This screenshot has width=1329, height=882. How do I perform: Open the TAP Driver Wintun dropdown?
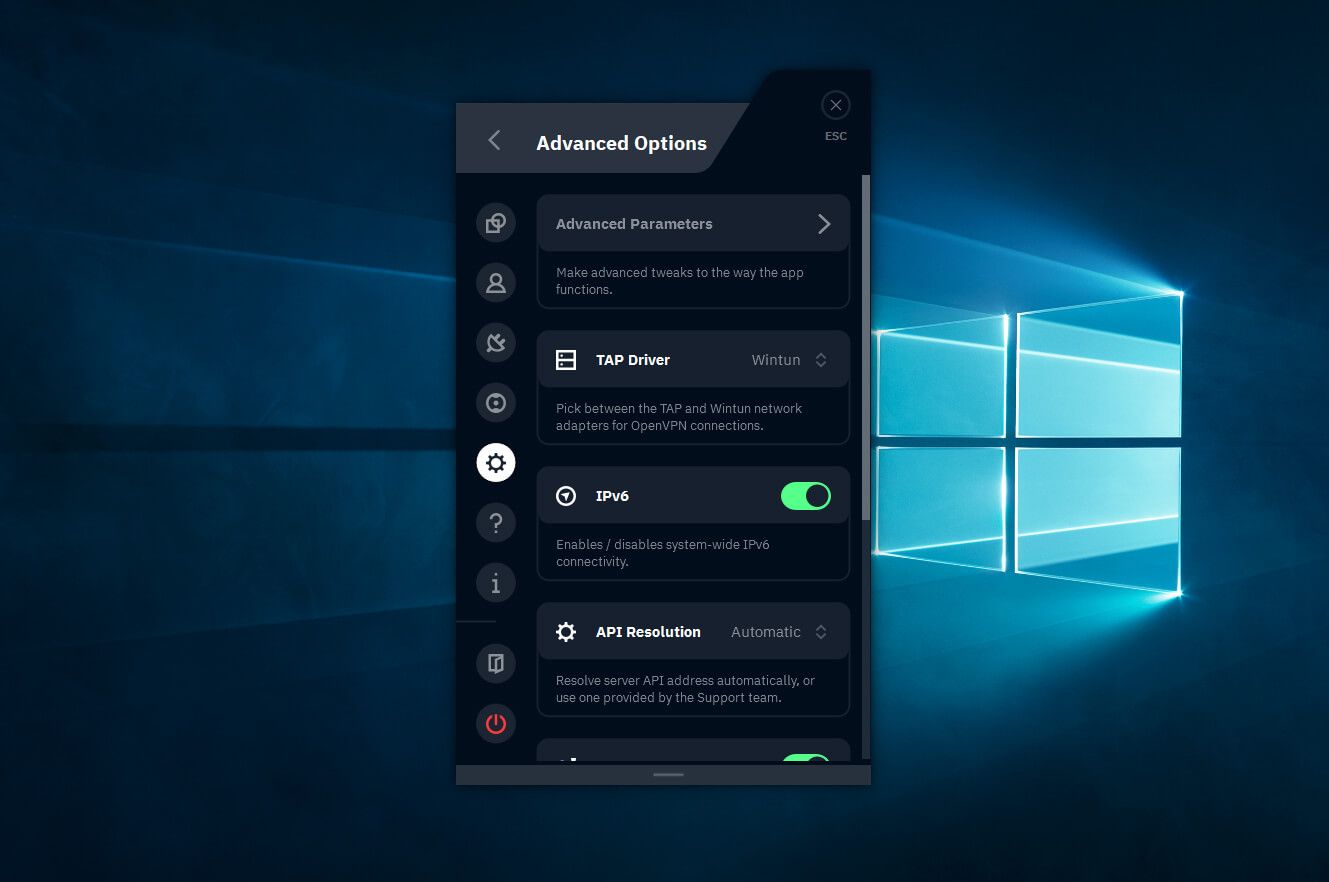tap(790, 360)
